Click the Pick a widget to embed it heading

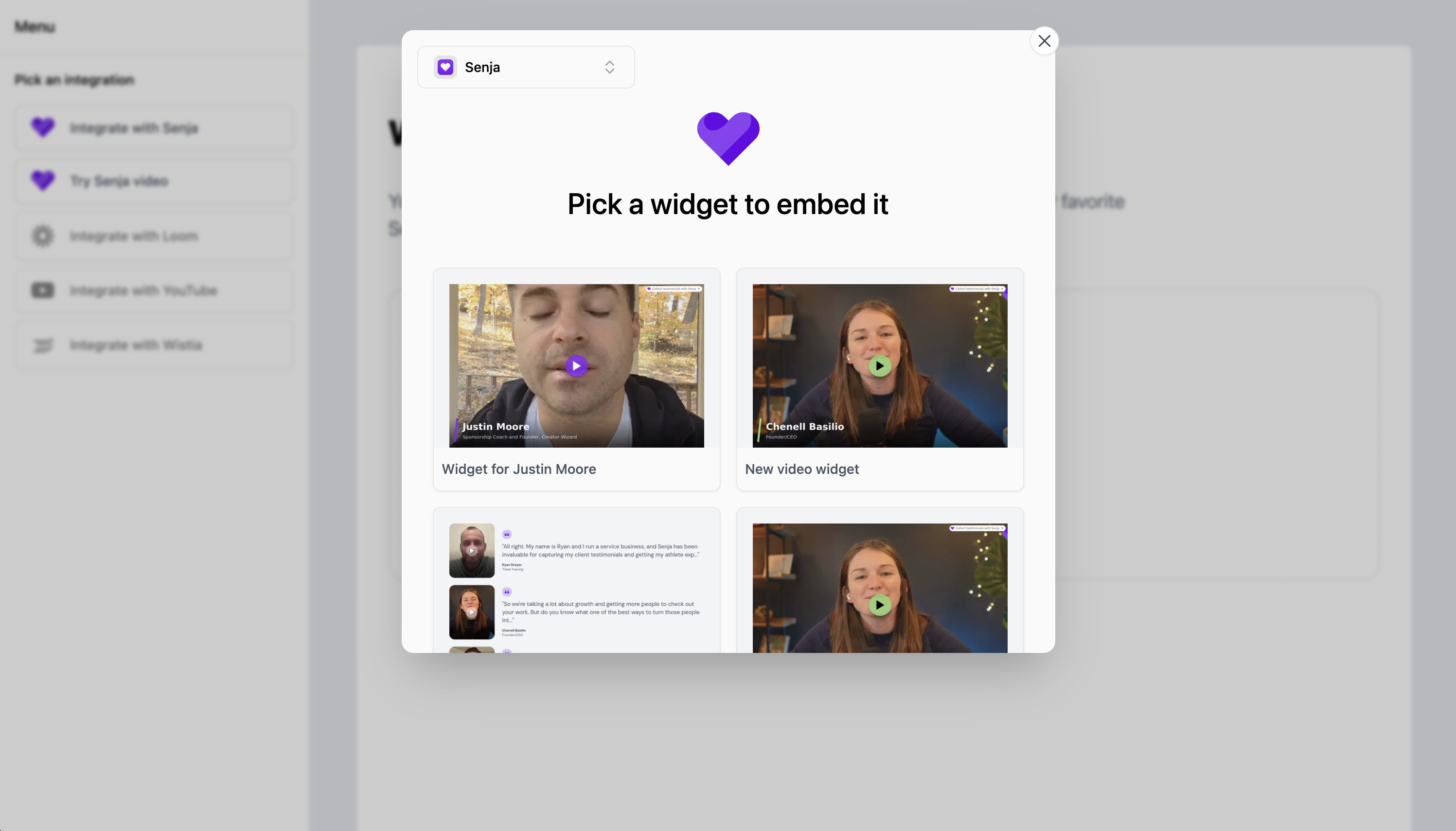(x=728, y=204)
